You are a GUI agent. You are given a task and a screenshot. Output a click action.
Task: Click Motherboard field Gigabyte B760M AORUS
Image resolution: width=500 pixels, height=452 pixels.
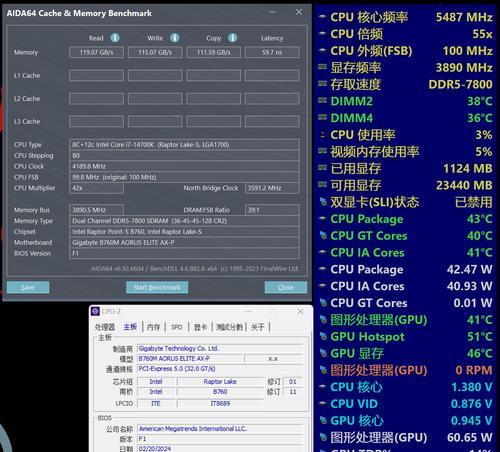point(184,243)
